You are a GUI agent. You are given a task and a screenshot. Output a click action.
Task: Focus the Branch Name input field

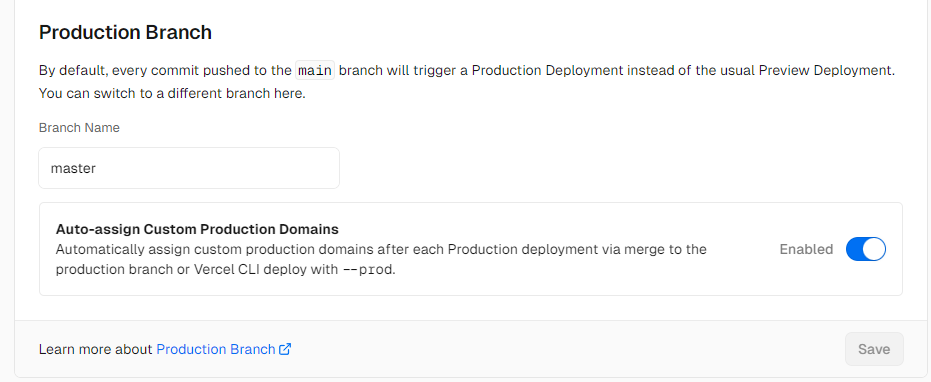tap(189, 168)
